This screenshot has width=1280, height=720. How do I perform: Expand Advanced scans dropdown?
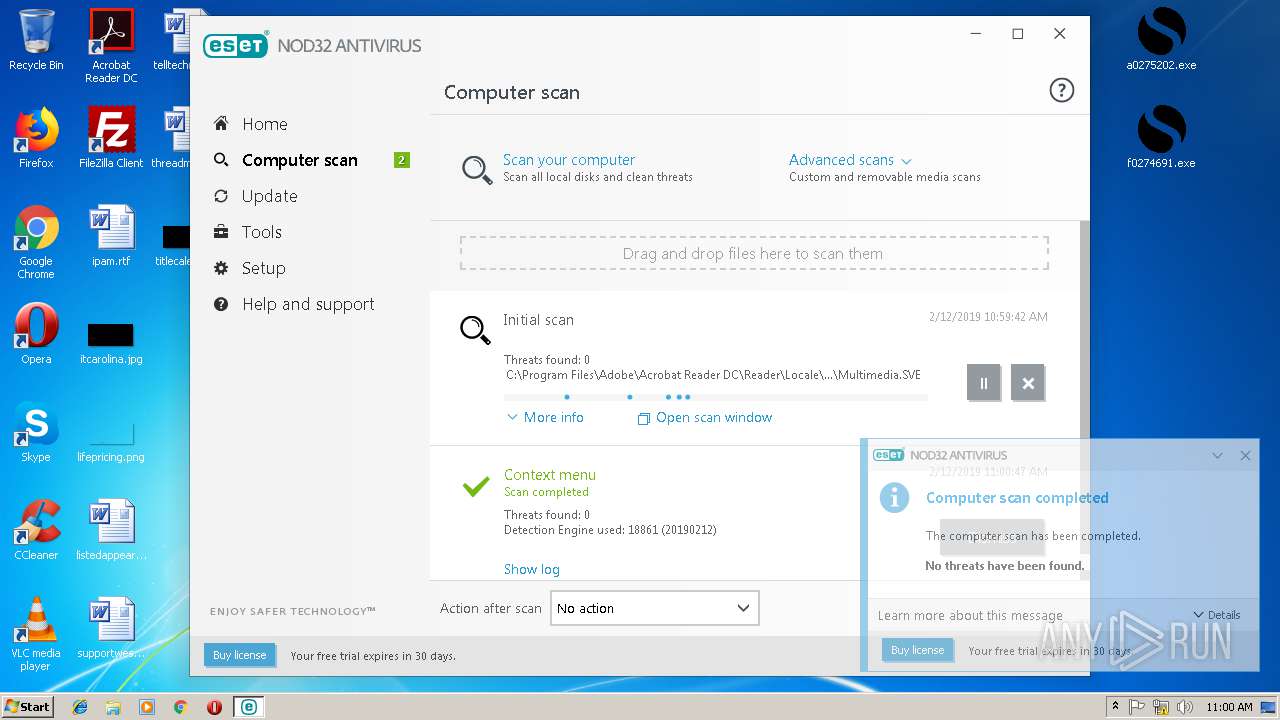tap(850, 160)
